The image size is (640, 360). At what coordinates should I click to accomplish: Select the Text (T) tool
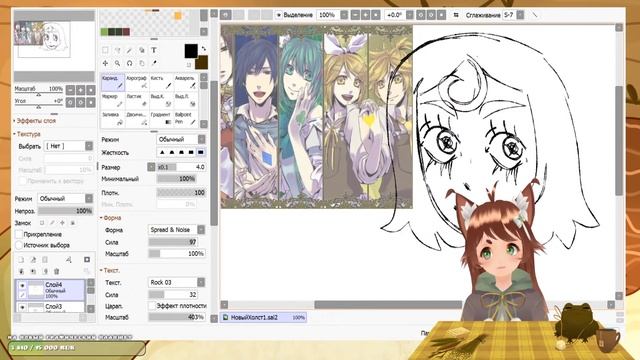coord(153,50)
